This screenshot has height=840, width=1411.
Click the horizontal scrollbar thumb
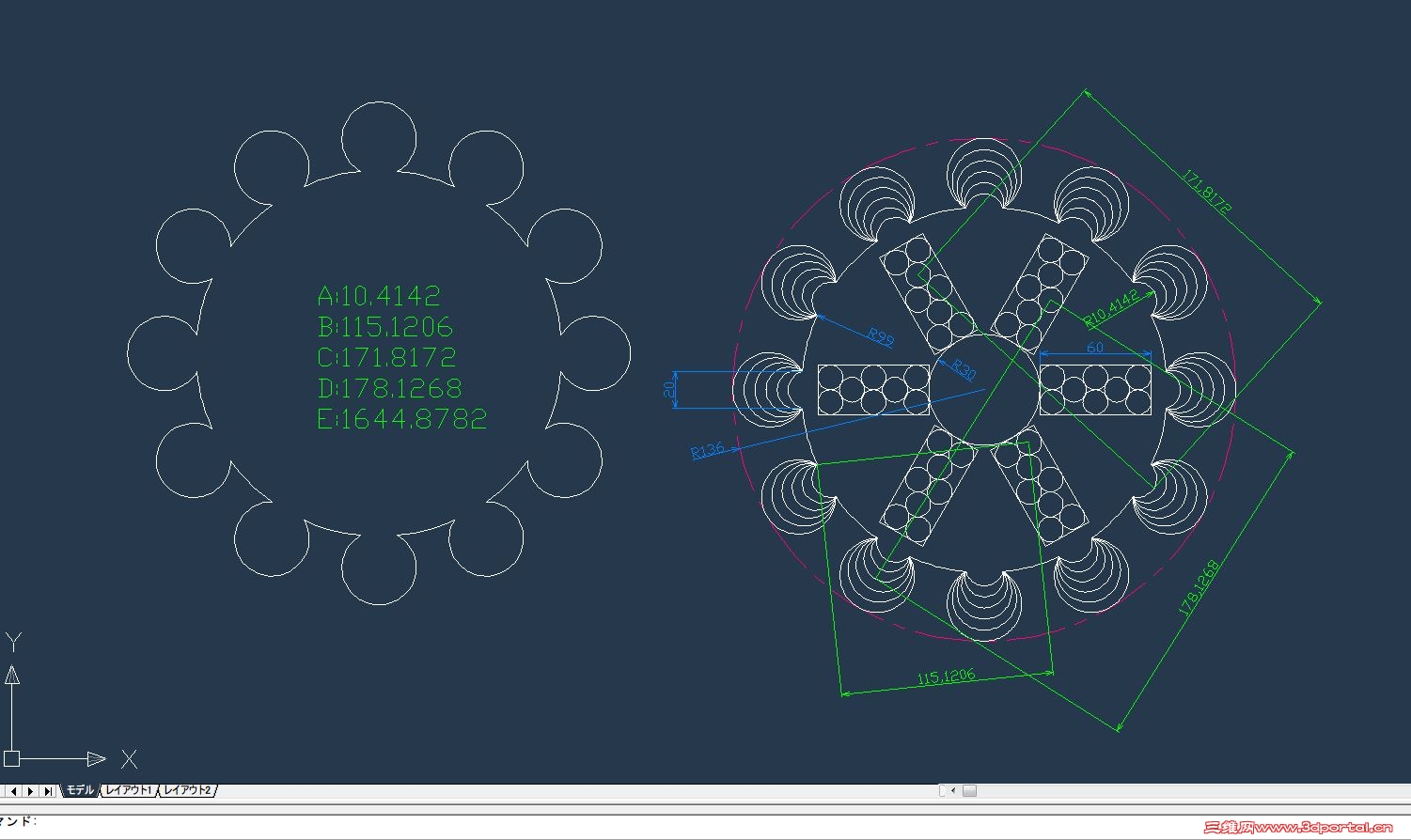tap(969, 790)
